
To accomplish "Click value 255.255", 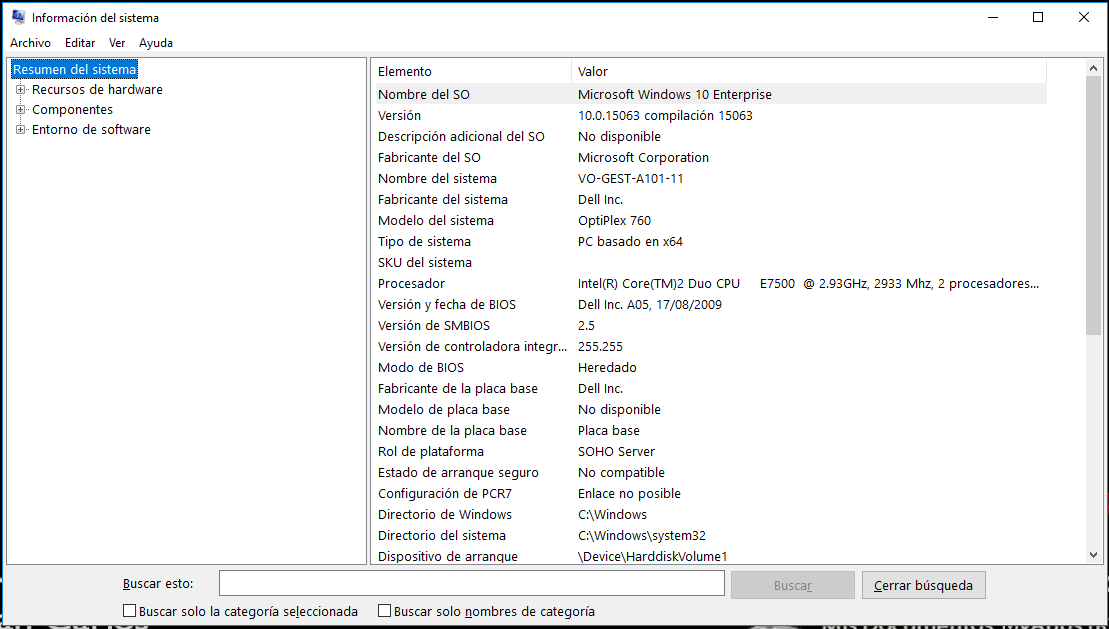I will pos(600,347).
